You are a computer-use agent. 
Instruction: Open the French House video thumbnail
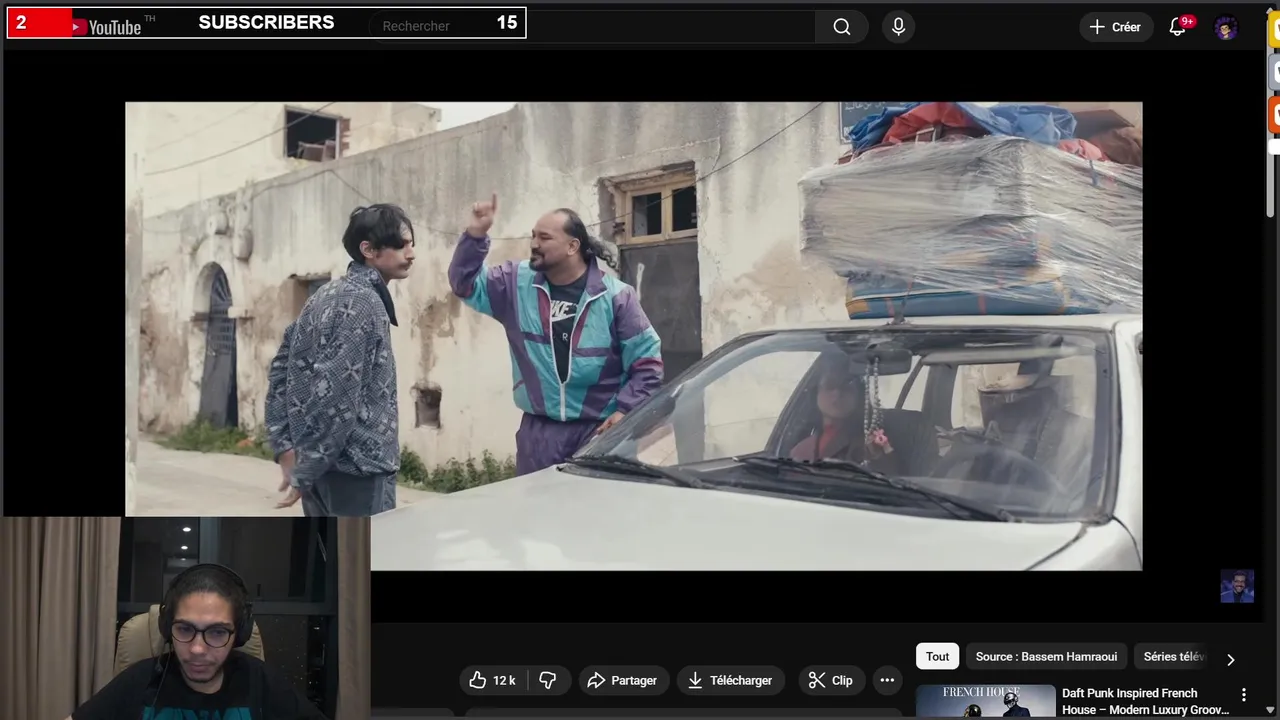click(x=985, y=702)
